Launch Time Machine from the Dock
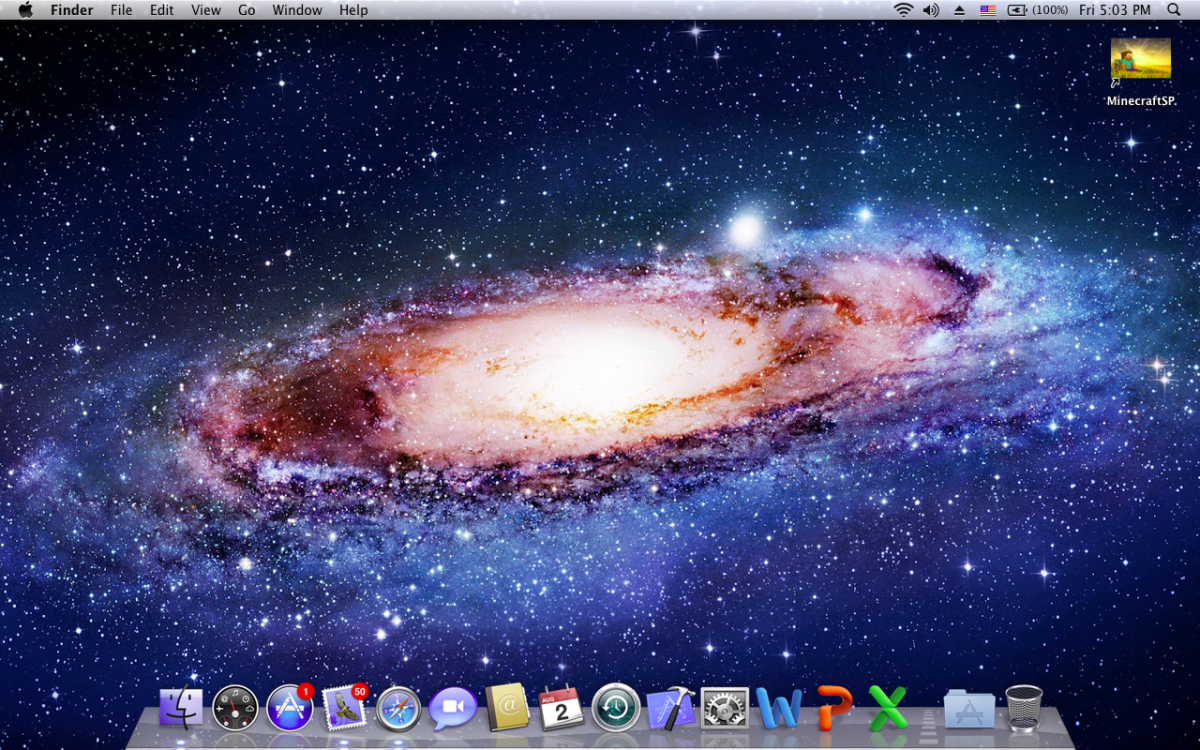The width and height of the screenshot is (1200, 750). (x=615, y=708)
